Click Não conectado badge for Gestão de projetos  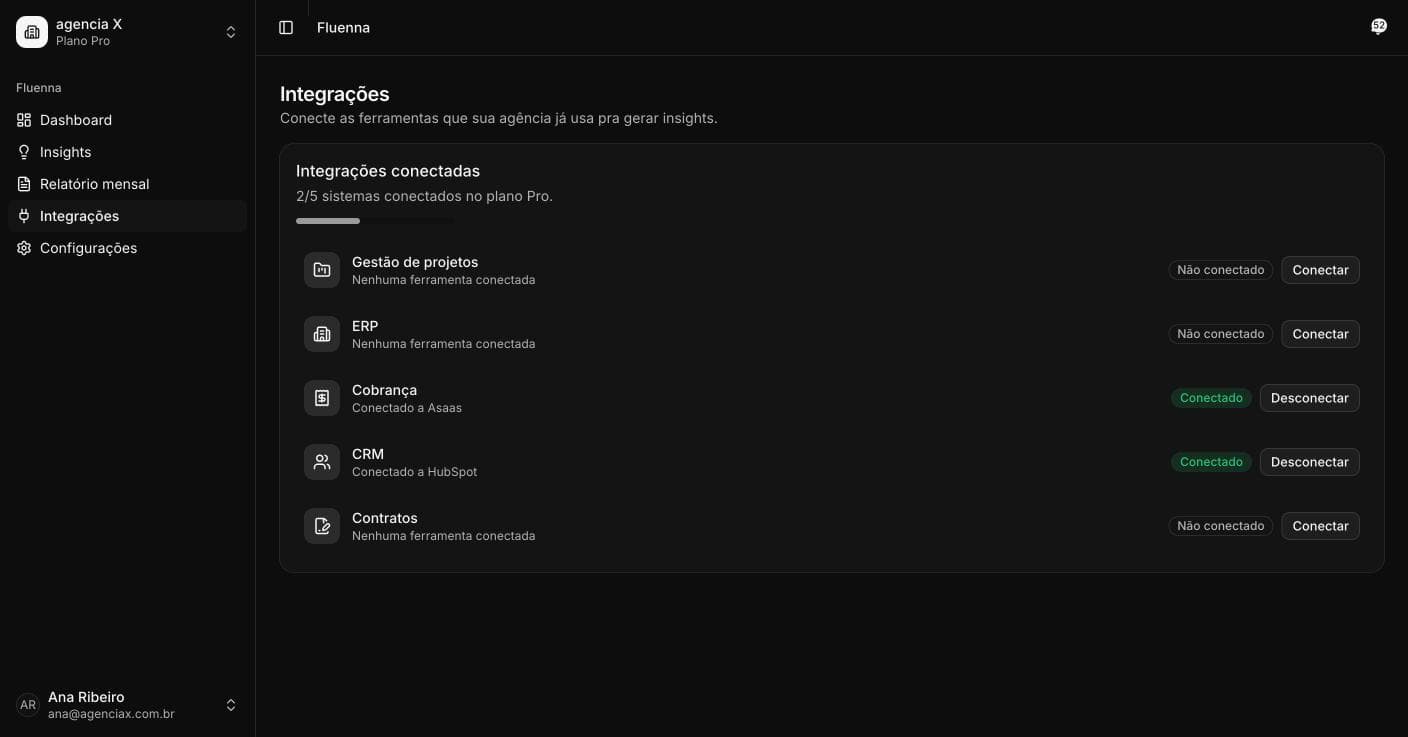point(1221,270)
